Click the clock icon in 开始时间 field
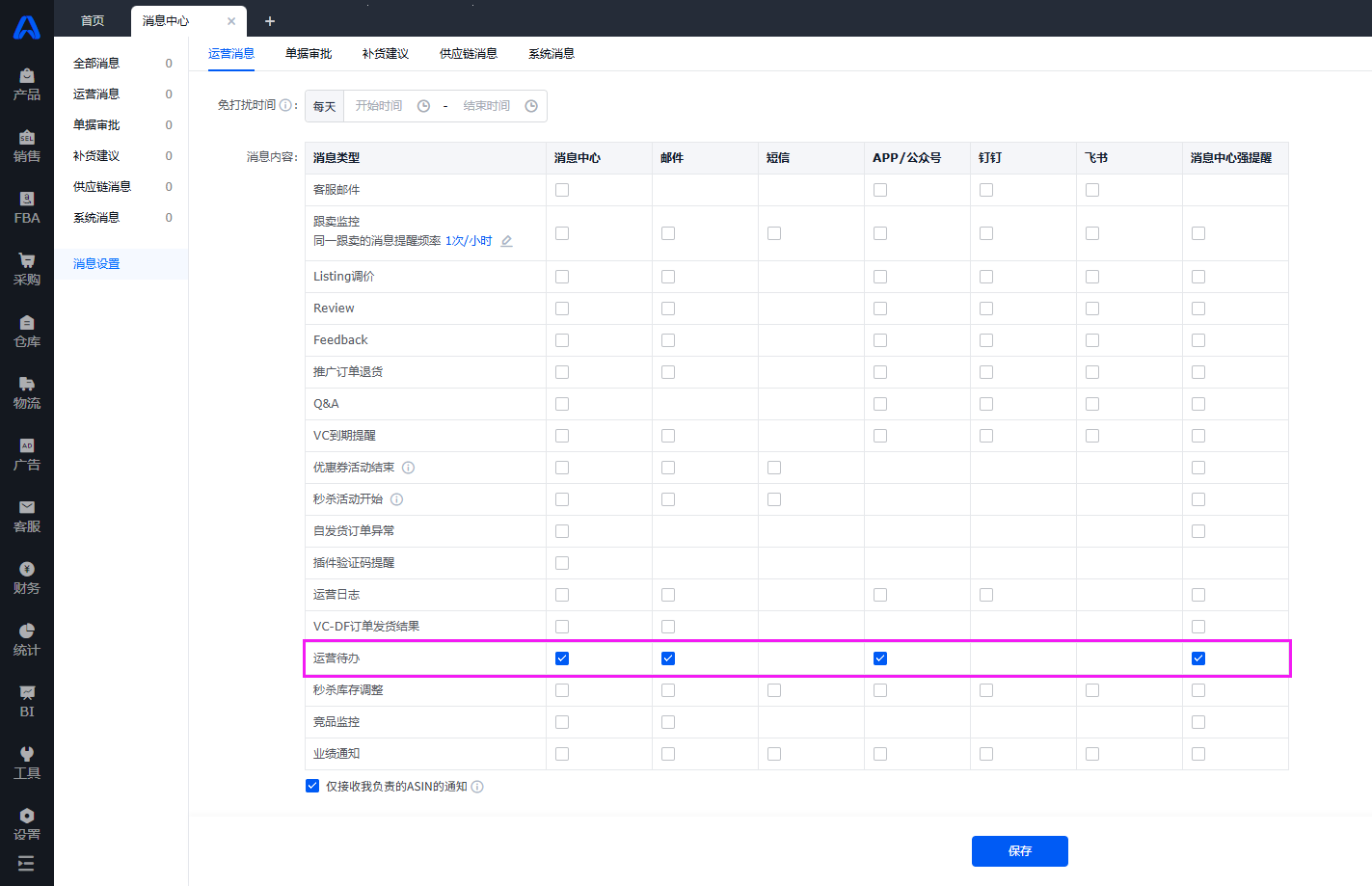The height and width of the screenshot is (886, 1372). tap(423, 106)
